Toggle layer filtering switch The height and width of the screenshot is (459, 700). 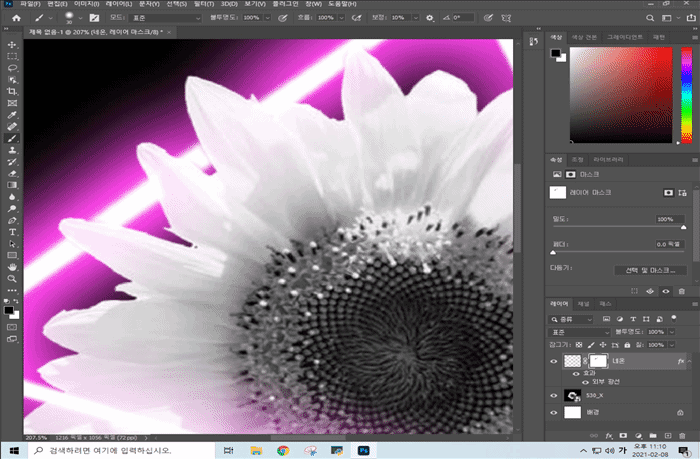674,318
